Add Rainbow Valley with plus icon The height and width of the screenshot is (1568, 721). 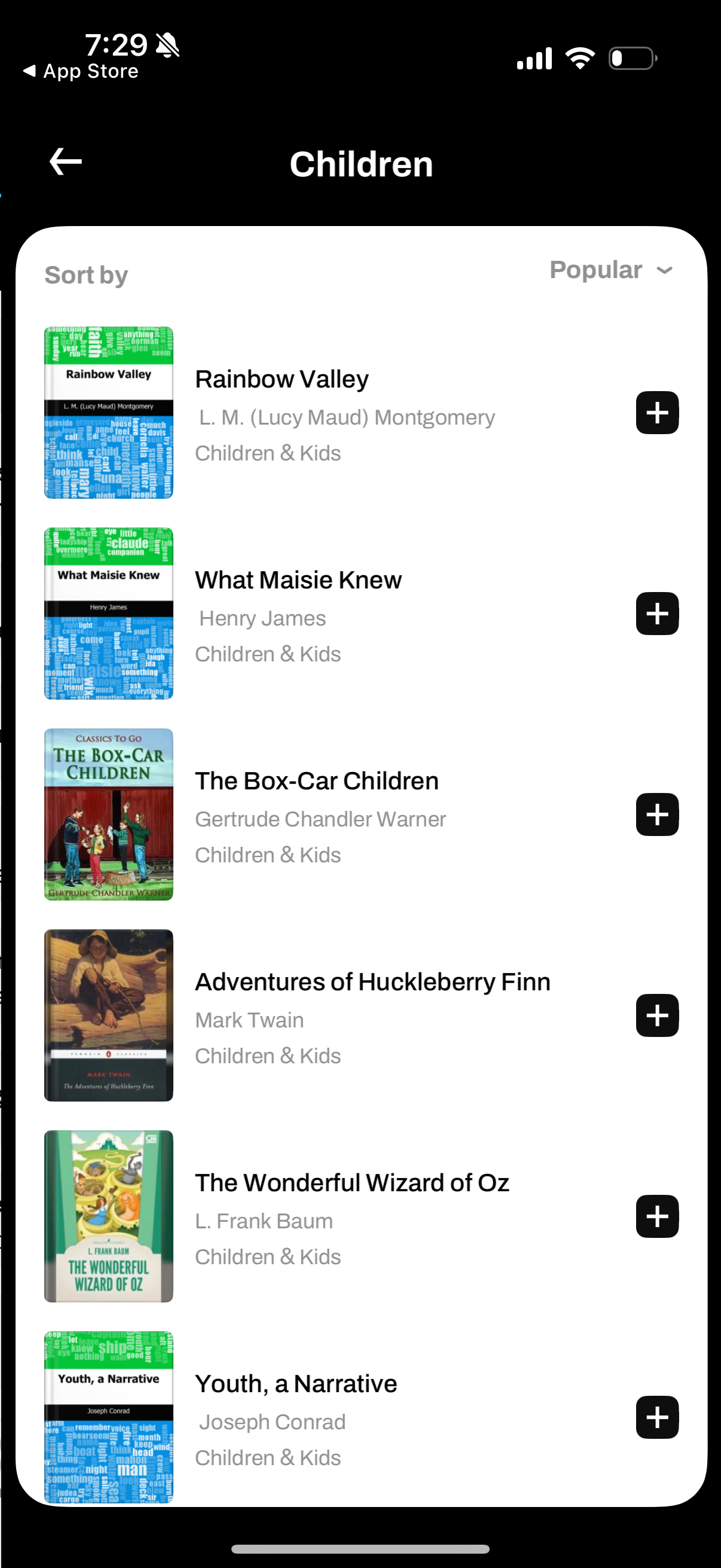coord(657,413)
